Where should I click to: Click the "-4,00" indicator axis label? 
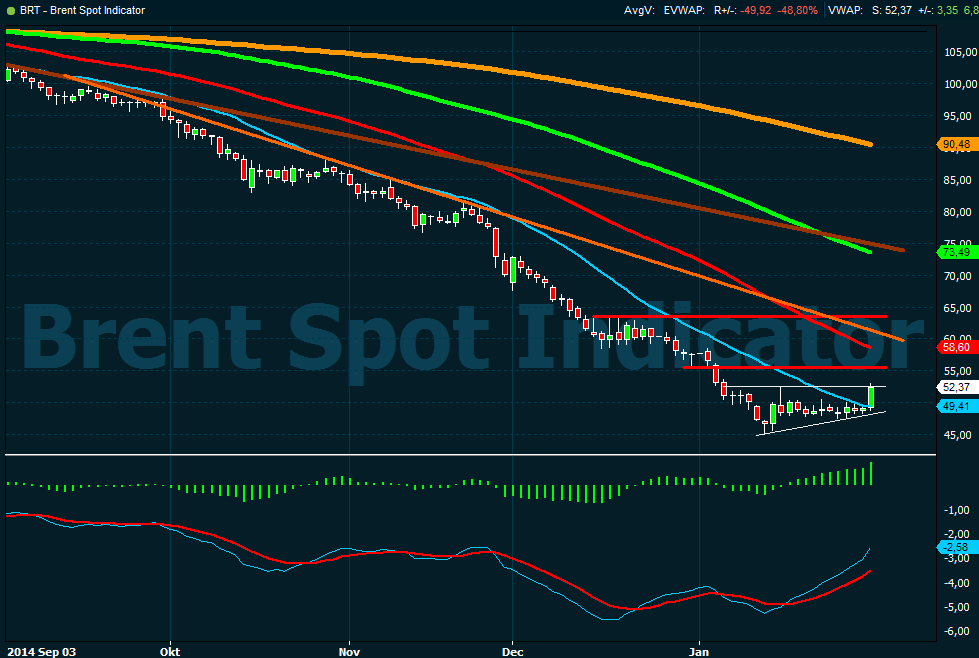[x=957, y=582]
